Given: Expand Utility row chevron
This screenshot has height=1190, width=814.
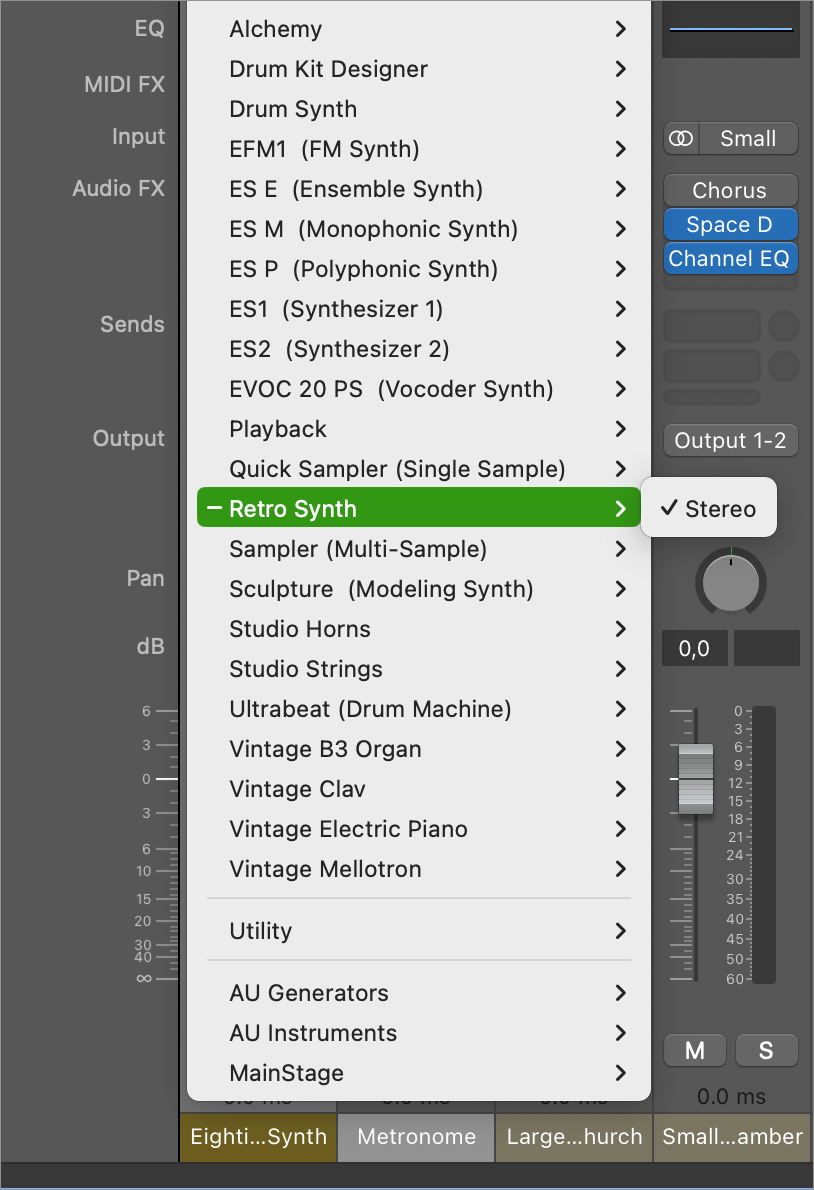Looking at the screenshot, I should 621,930.
